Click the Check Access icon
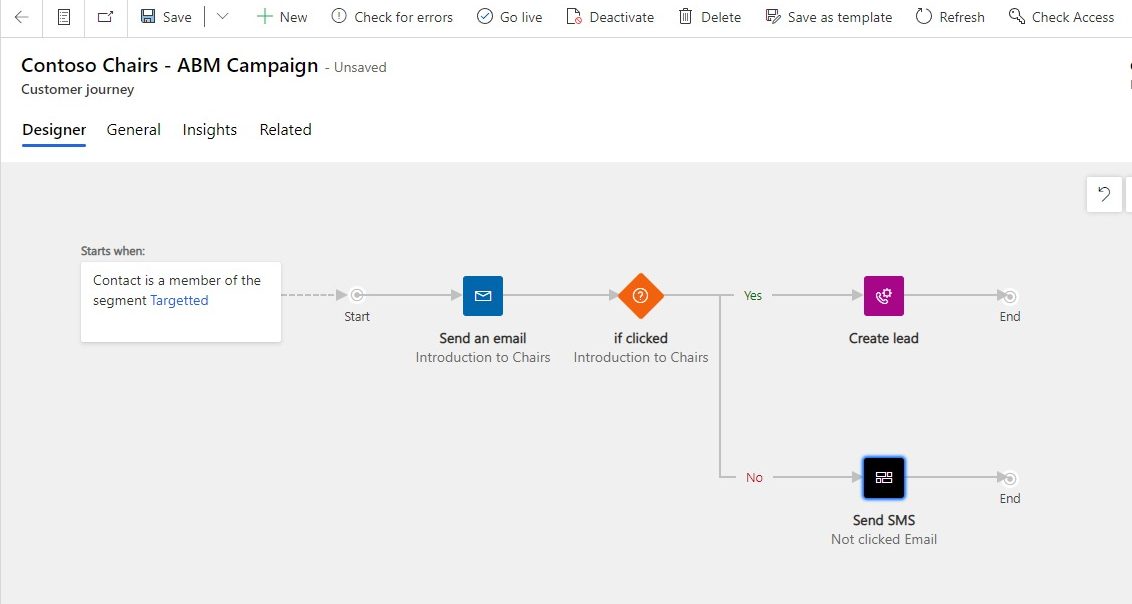This screenshot has width=1132, height=604. pyautogui.click(x=1015, y=17)
